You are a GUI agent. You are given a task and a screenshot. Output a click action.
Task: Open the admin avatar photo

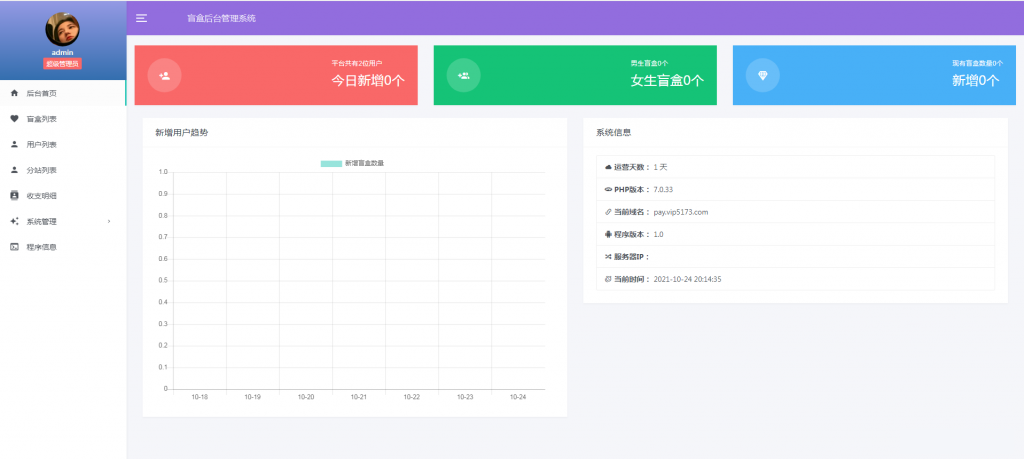(63, 29)
